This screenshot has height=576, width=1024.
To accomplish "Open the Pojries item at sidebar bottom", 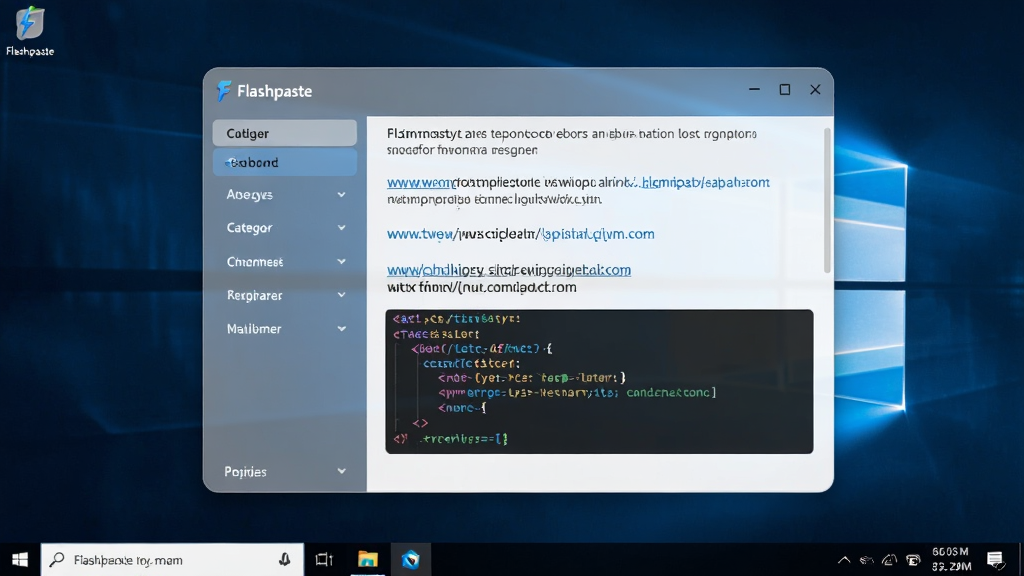I will [x=246, y=472].
